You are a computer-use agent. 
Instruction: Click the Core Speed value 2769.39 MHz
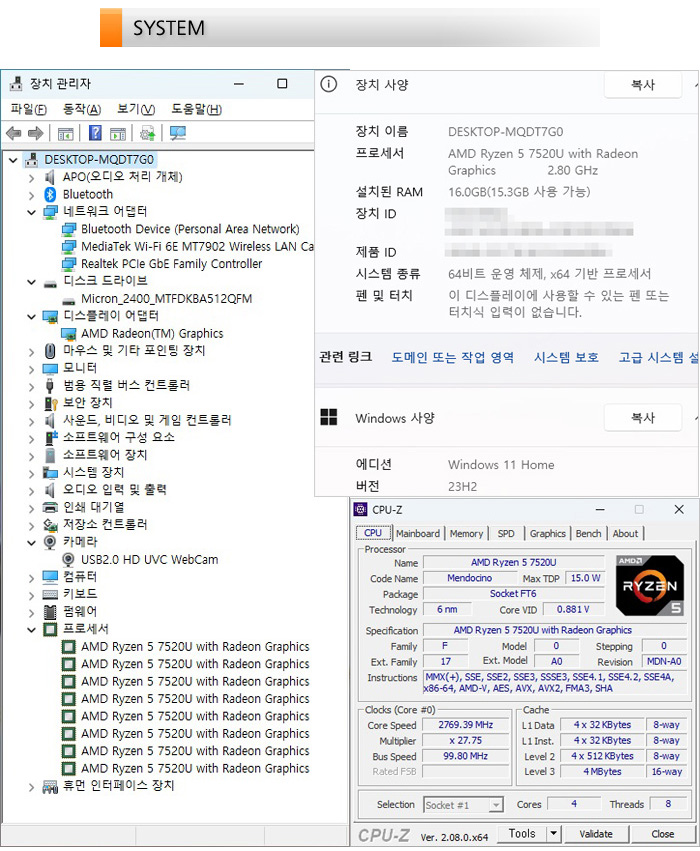[466, 725]
